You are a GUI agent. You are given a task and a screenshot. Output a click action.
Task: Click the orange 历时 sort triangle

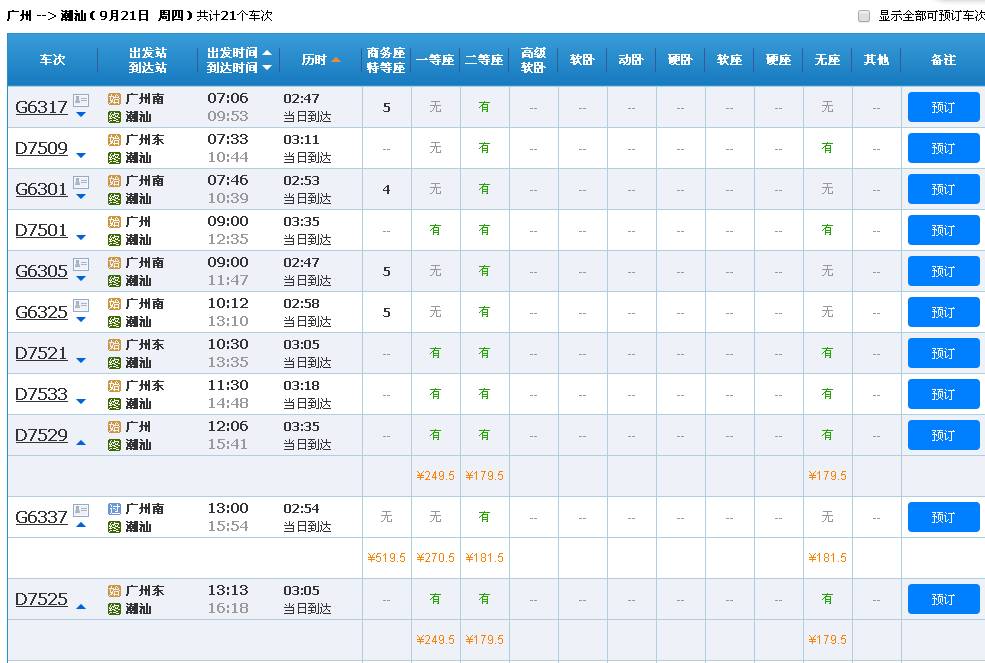[337, 59]
